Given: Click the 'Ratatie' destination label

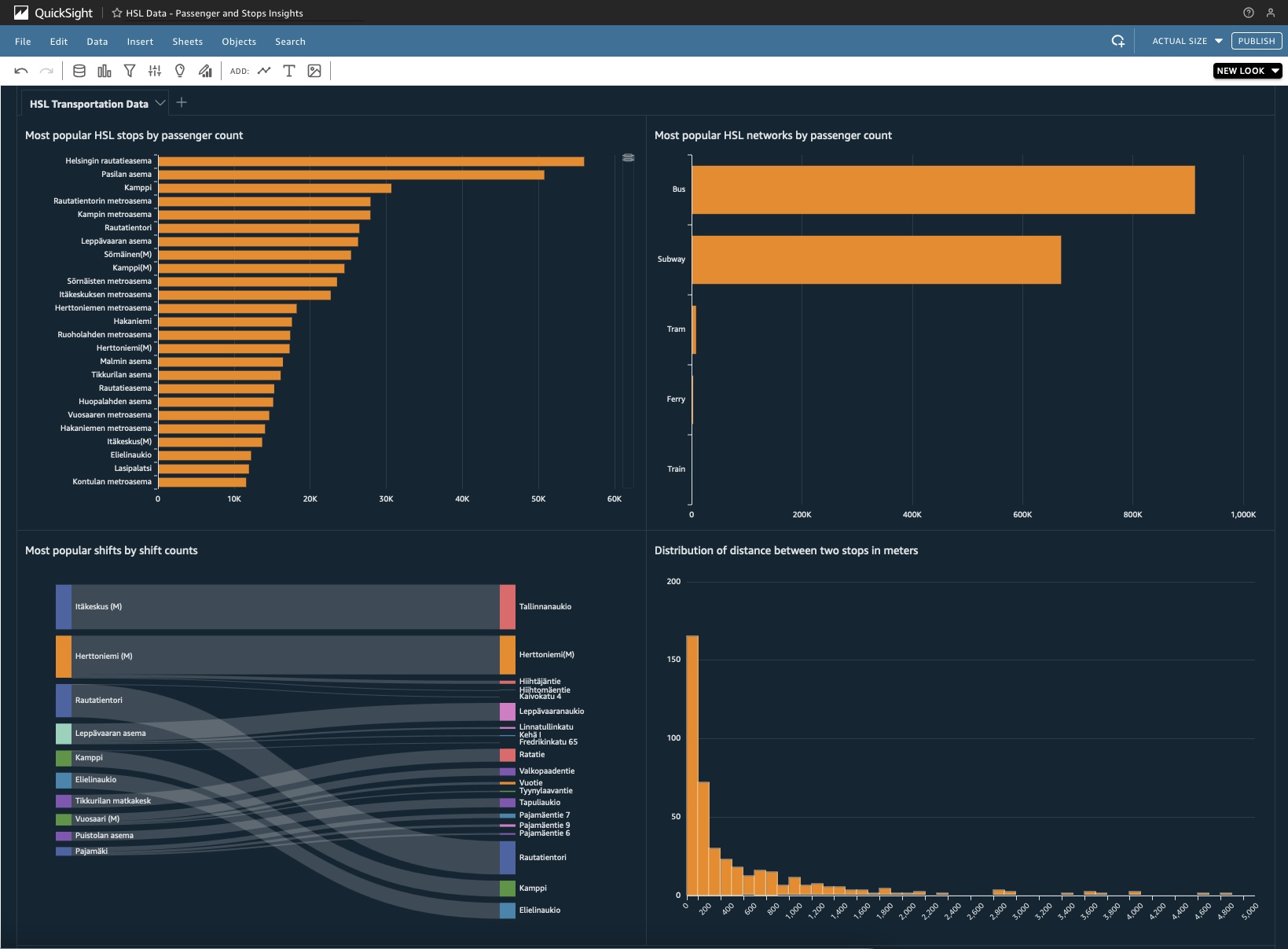Looking at the screenshot, I should point(532,755).
